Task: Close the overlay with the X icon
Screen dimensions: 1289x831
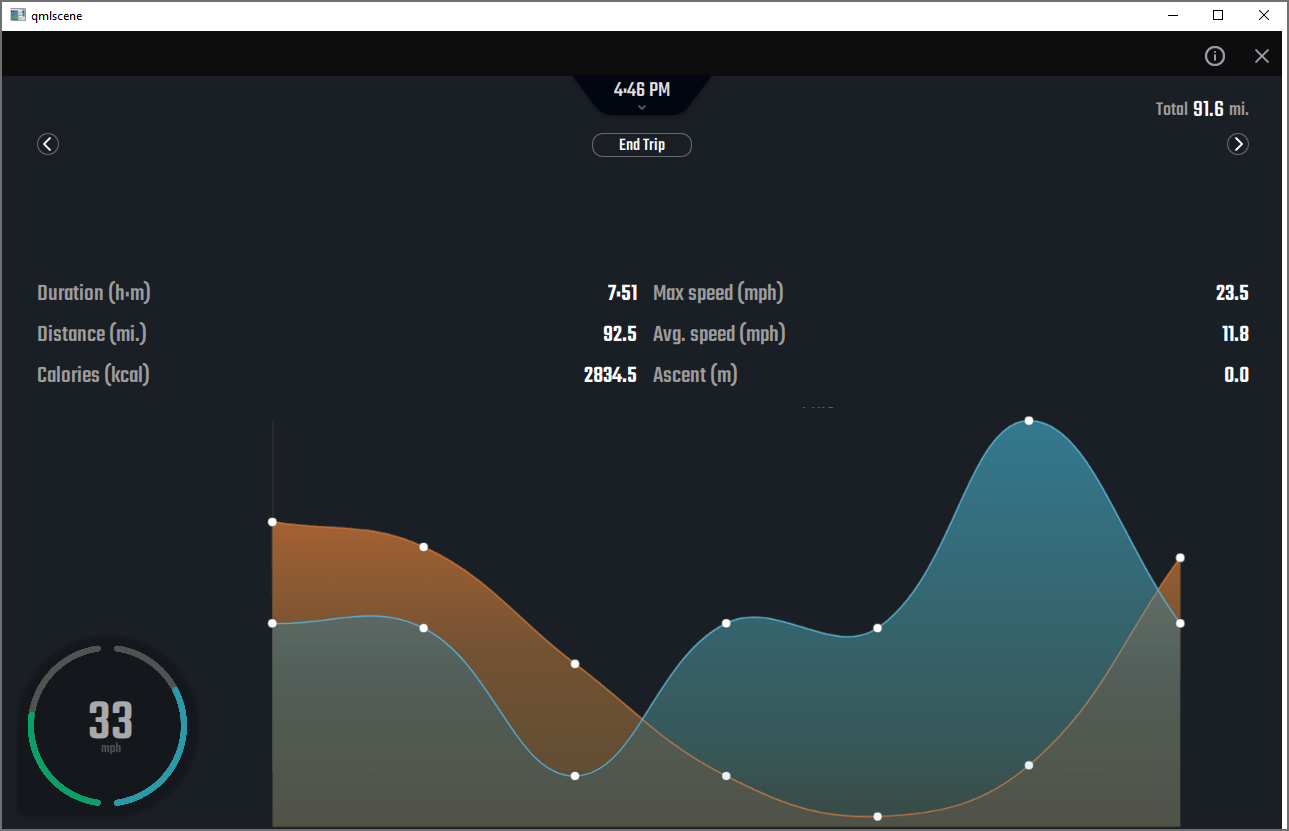Action: tap(1262, 56)
